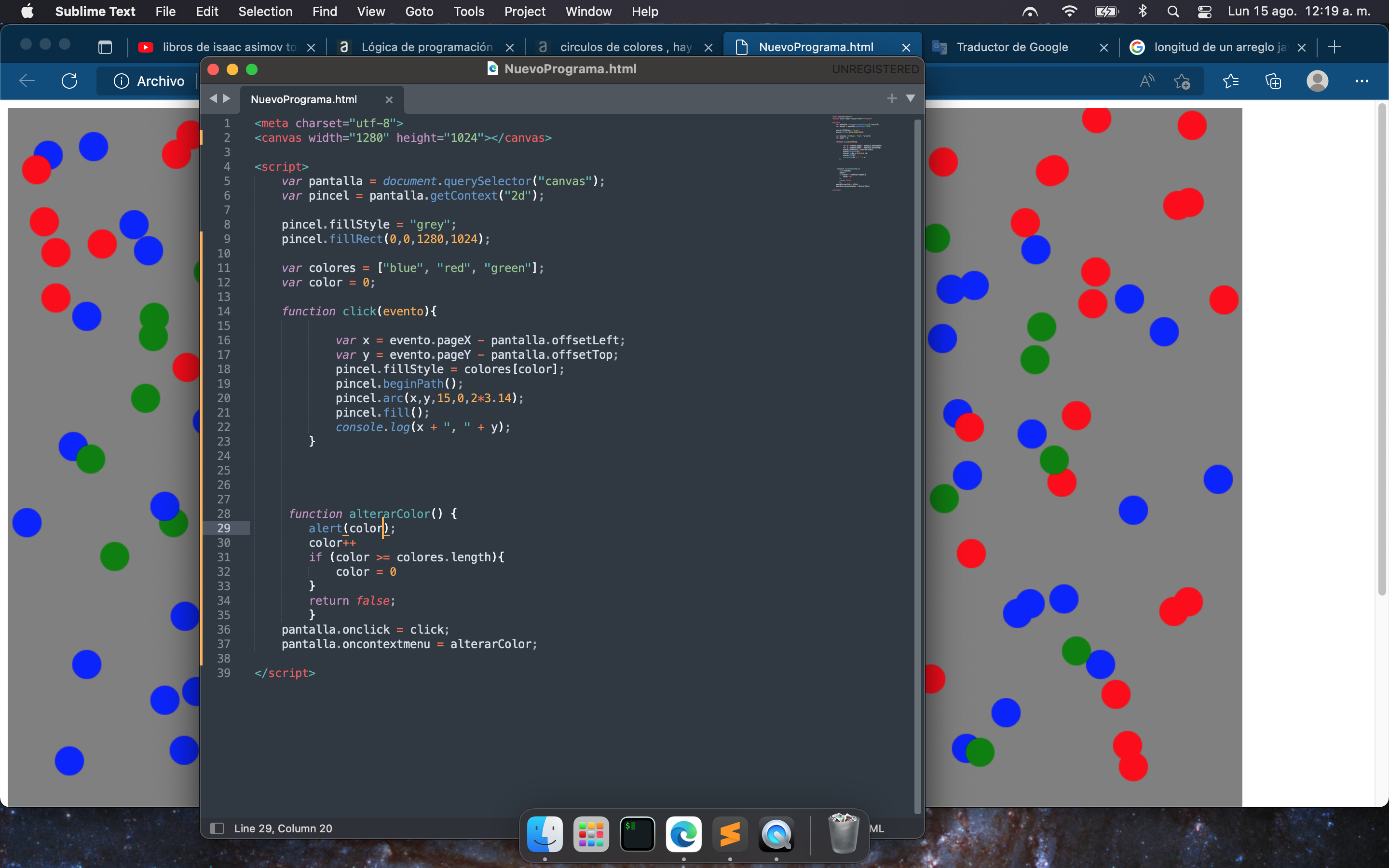Toggle Sublime side bar switcher icon
The height and width of the screenshot is (868, 1389).
[x=217, y=828]
